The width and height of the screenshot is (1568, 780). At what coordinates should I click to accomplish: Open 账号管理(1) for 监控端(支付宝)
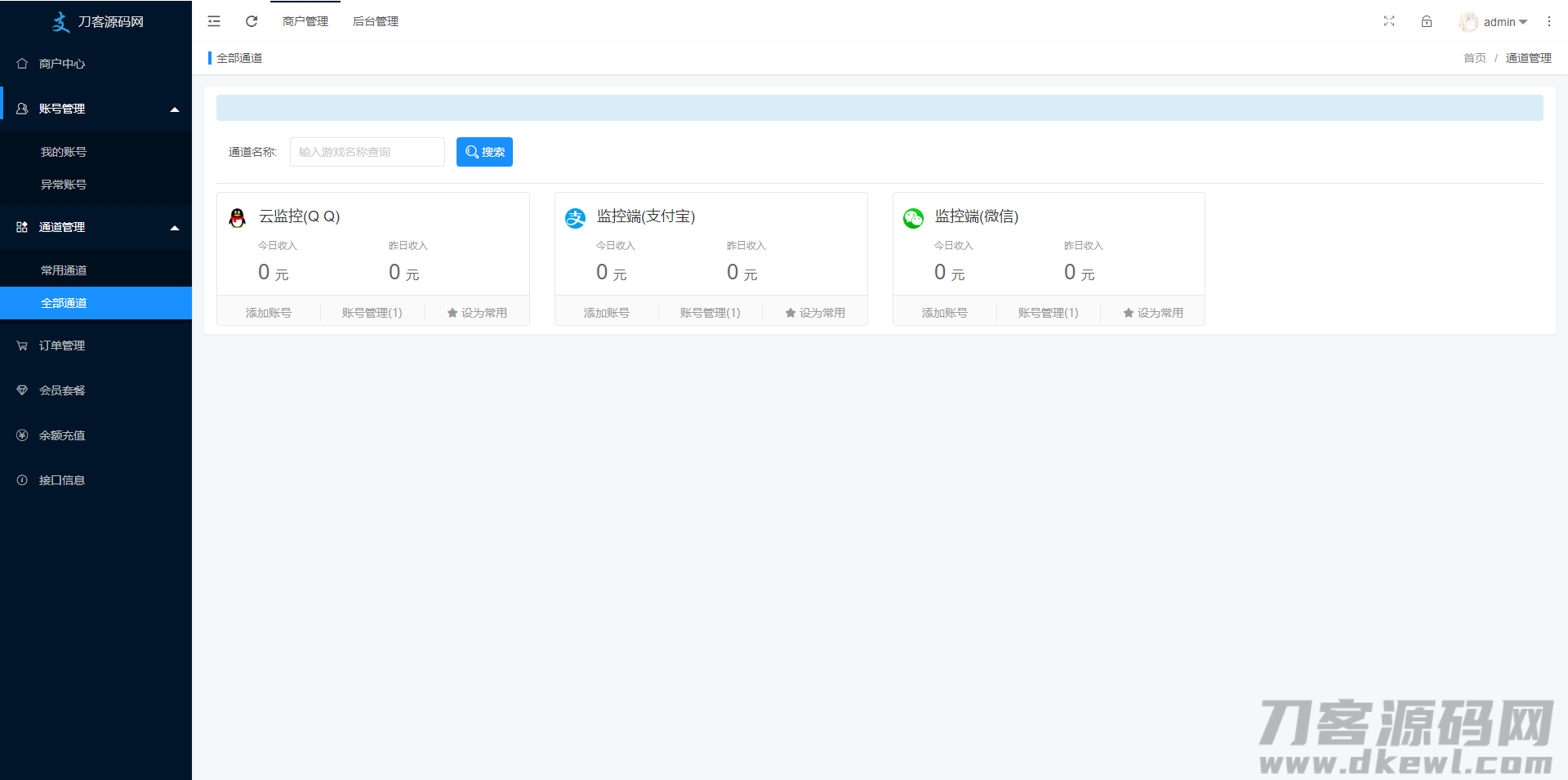(710, 313)
